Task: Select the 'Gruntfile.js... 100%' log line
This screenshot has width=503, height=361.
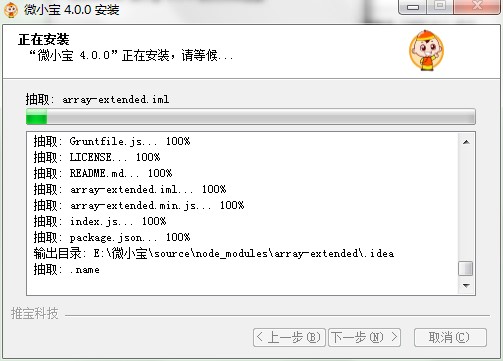Action: (x=112, y=141)
